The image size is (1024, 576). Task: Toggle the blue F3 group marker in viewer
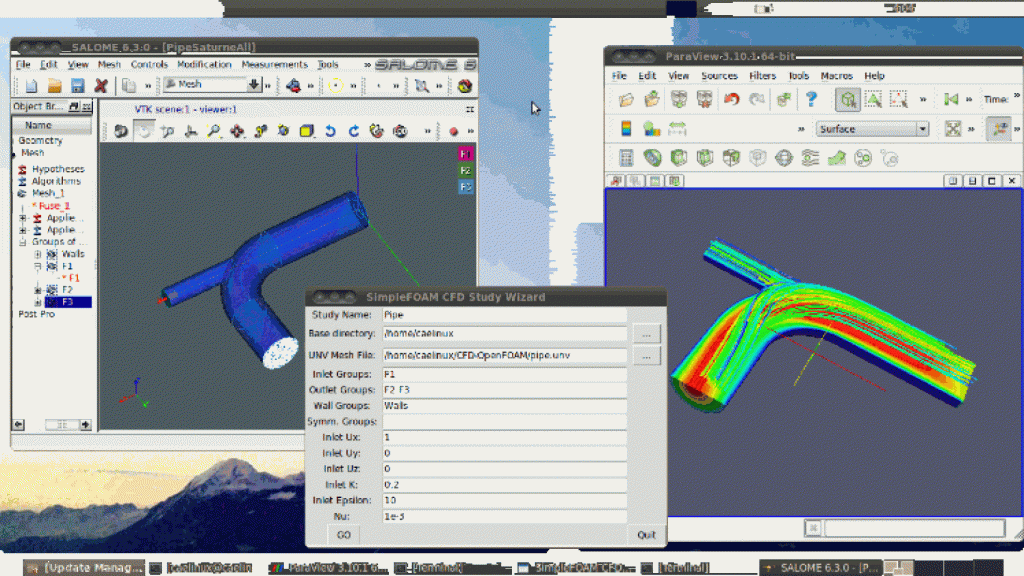coord(465,187)
